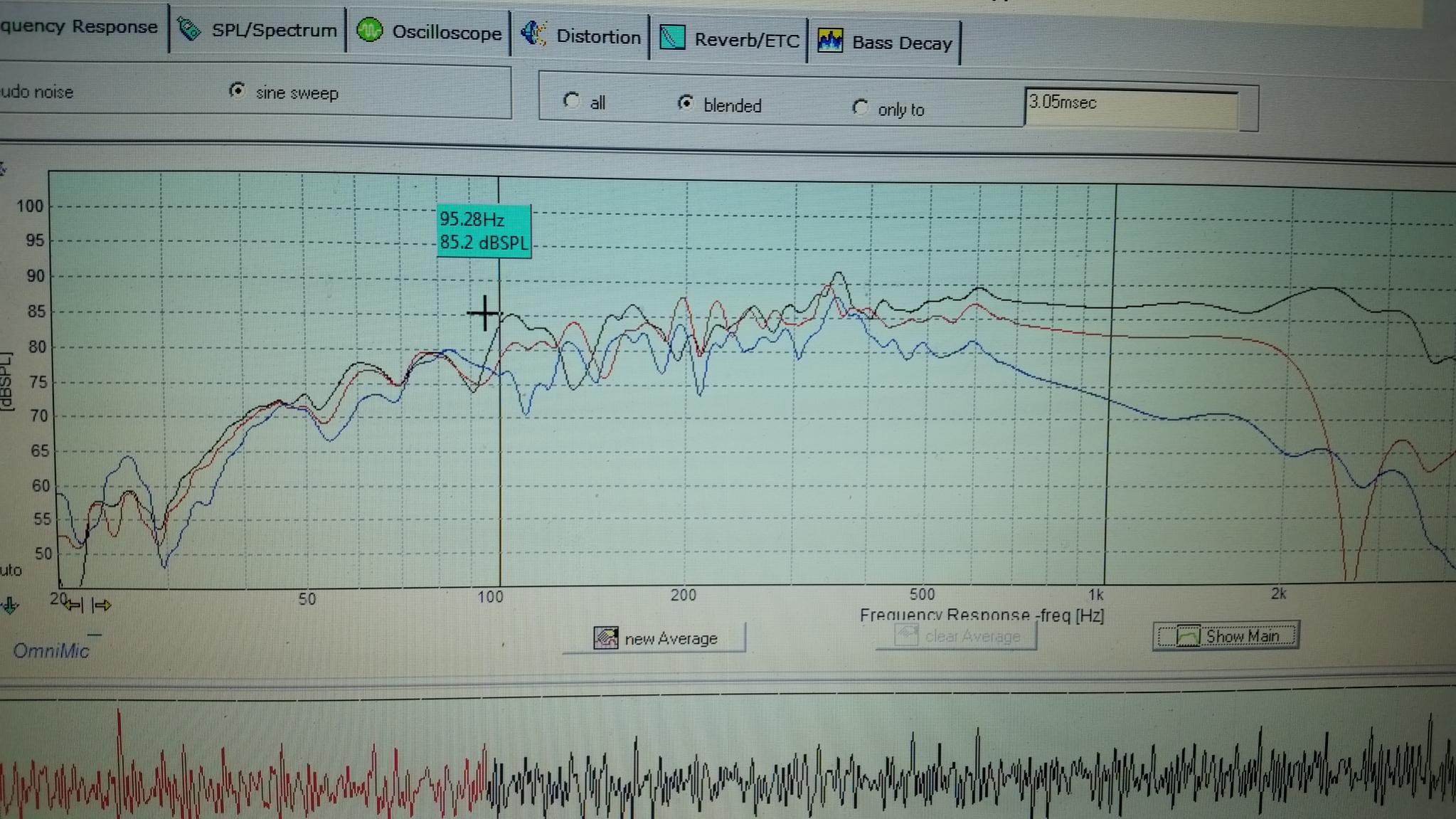The width and height of the screenshot is (1456, 819).
Task: Click the 85.2 dBSPL readout value
Action: tap(484, 243)
